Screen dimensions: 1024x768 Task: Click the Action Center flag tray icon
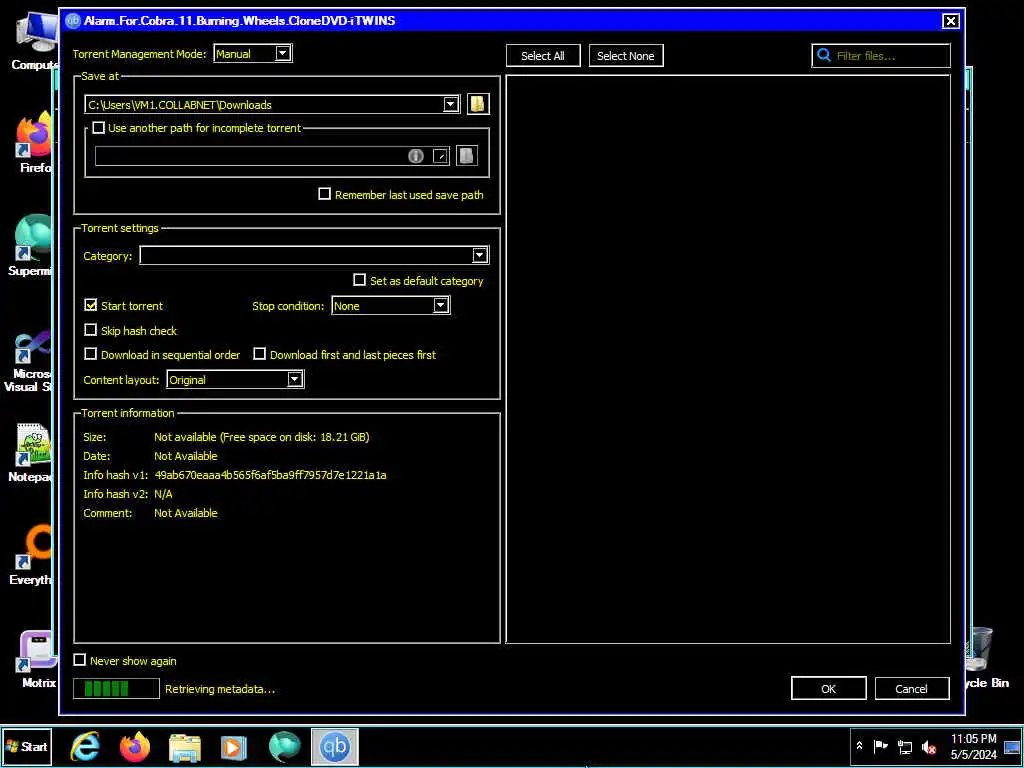tap(880, 746)
